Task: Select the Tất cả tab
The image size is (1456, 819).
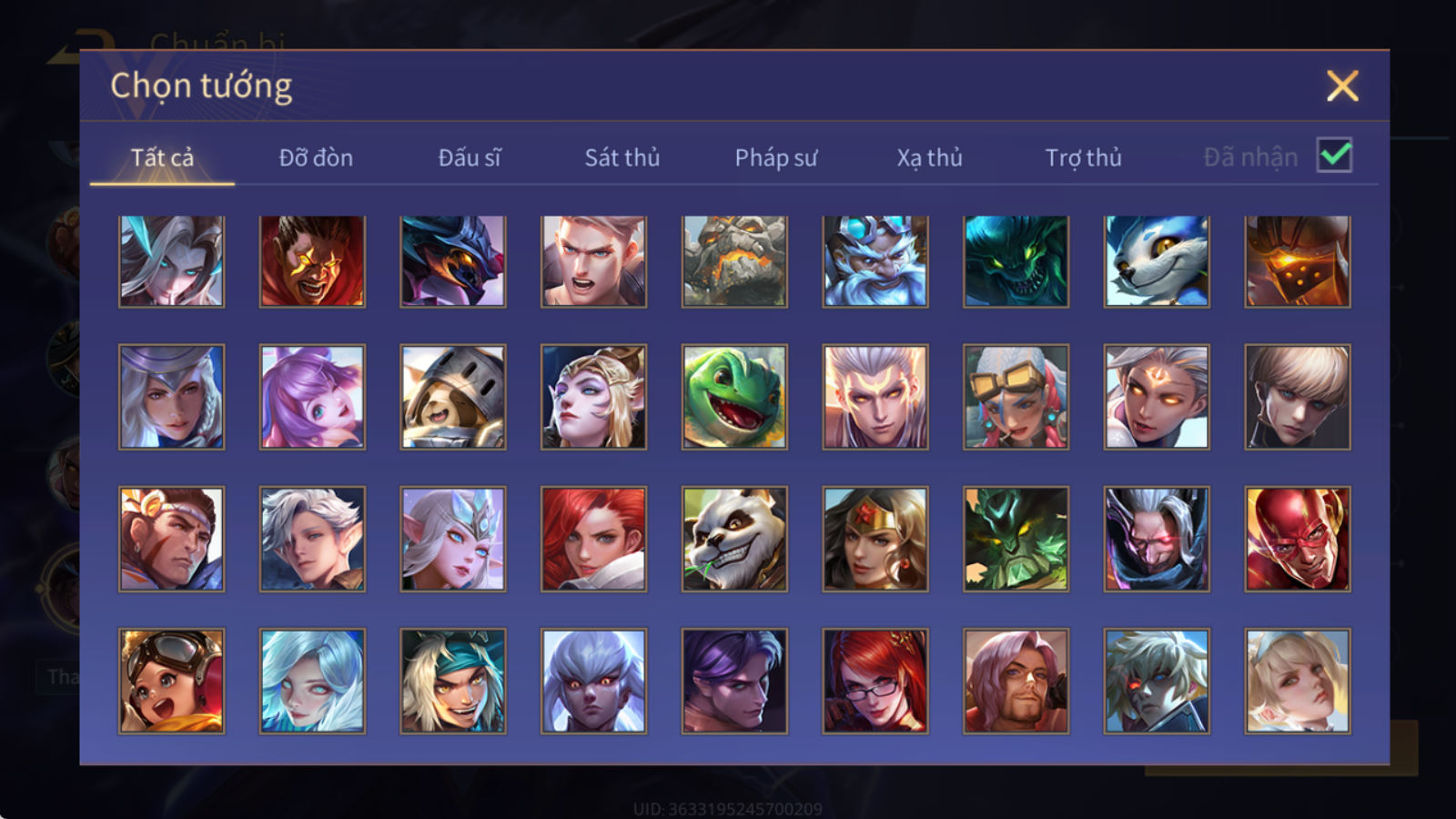Action: click(x=162, y=157)
